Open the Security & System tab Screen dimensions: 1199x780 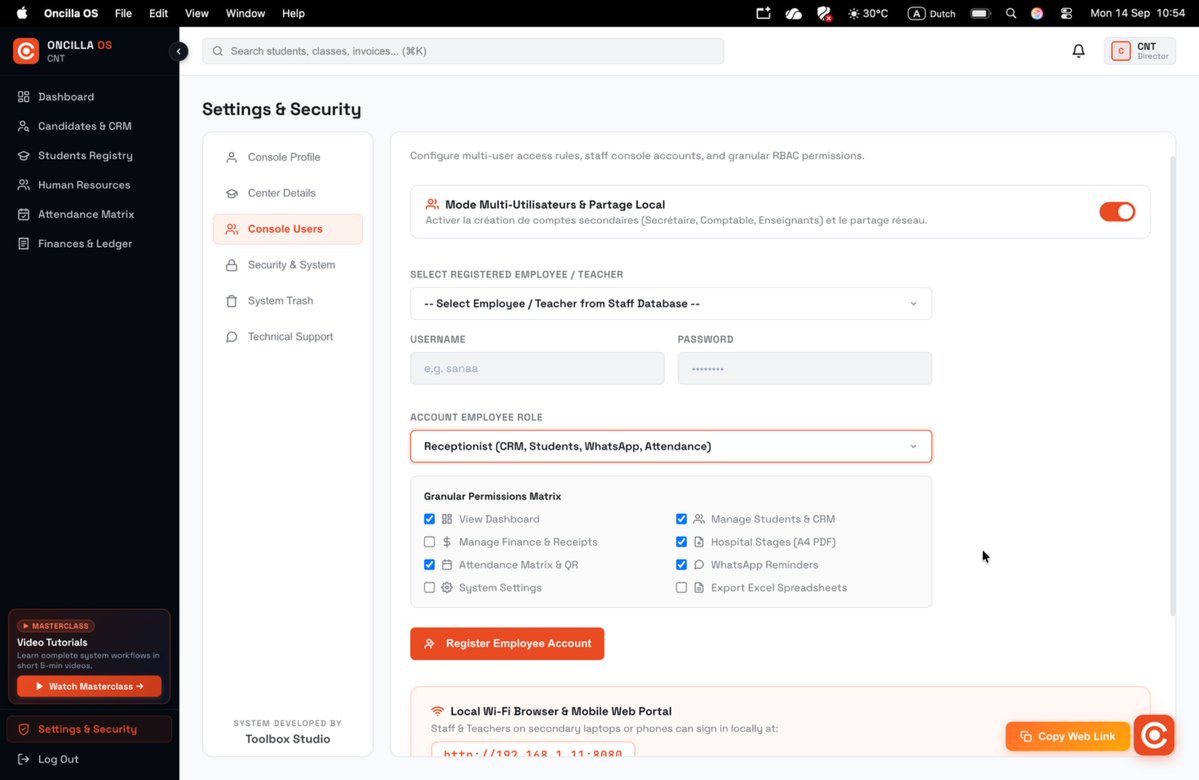[288, 265]
